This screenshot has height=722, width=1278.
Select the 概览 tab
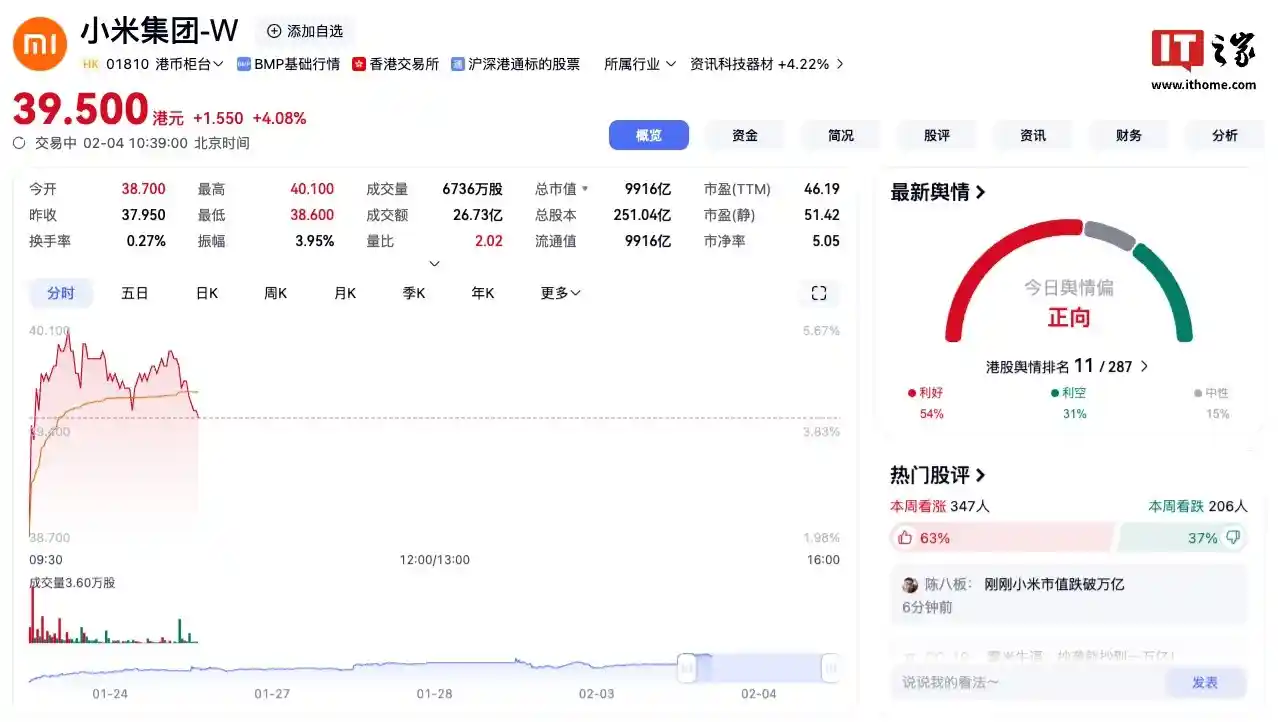coord(649,135)
